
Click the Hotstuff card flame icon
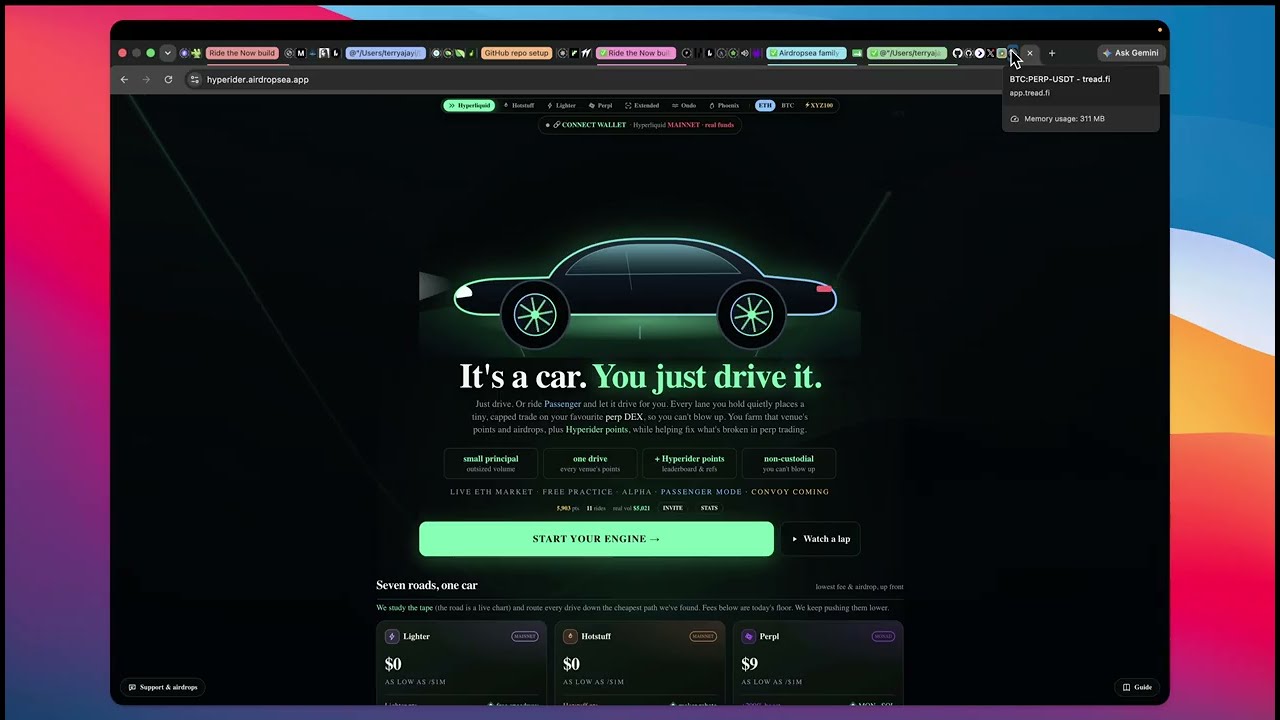pyautogui.click(x=570, y=636)
